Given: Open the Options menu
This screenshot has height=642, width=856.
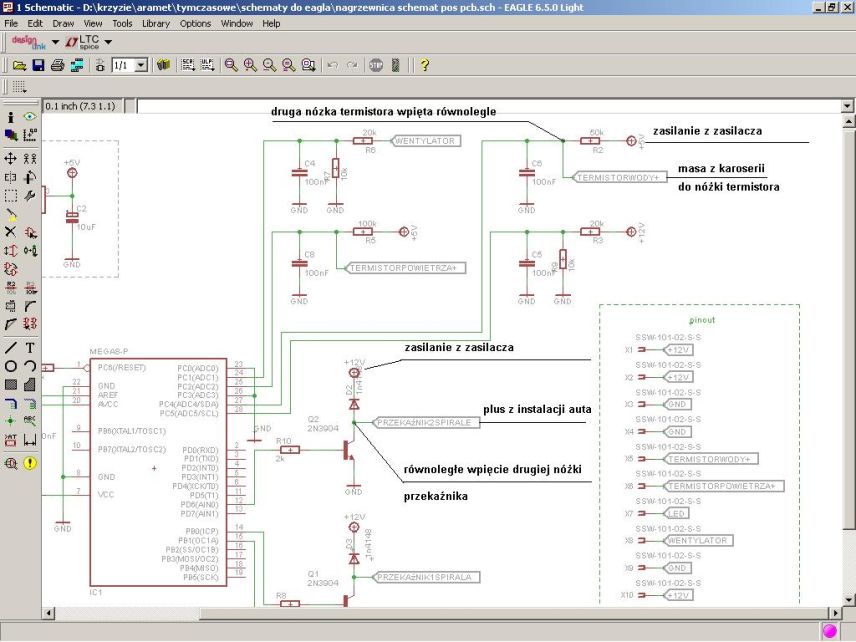Looking at the screenshot, I should [x=195, y=22].
